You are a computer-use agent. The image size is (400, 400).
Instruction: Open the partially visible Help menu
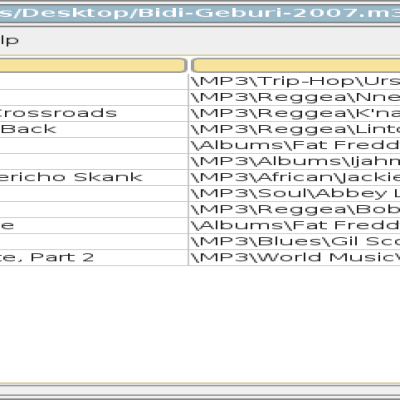point(8,40)
